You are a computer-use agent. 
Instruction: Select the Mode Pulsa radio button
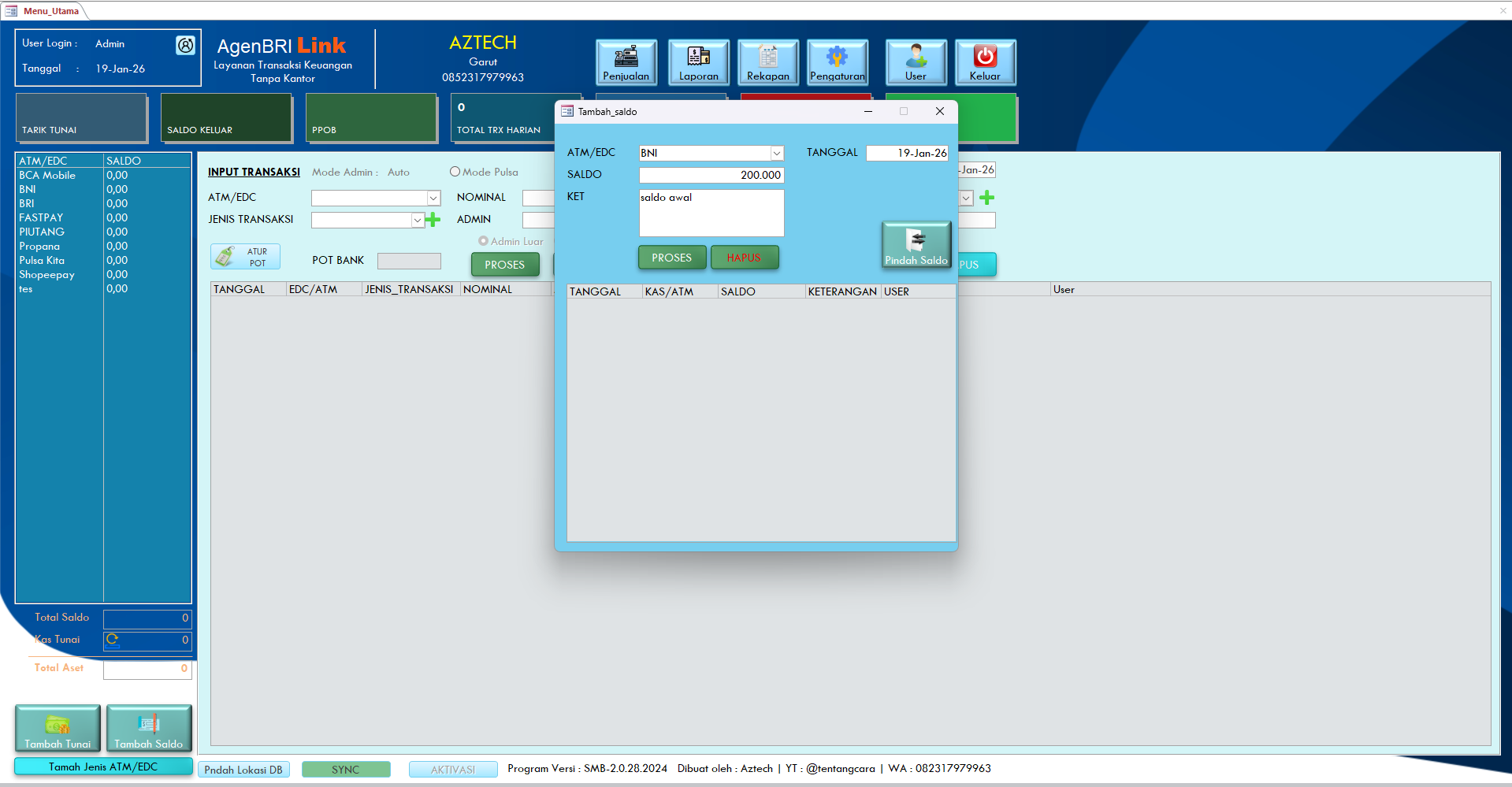tap(455, 172)
